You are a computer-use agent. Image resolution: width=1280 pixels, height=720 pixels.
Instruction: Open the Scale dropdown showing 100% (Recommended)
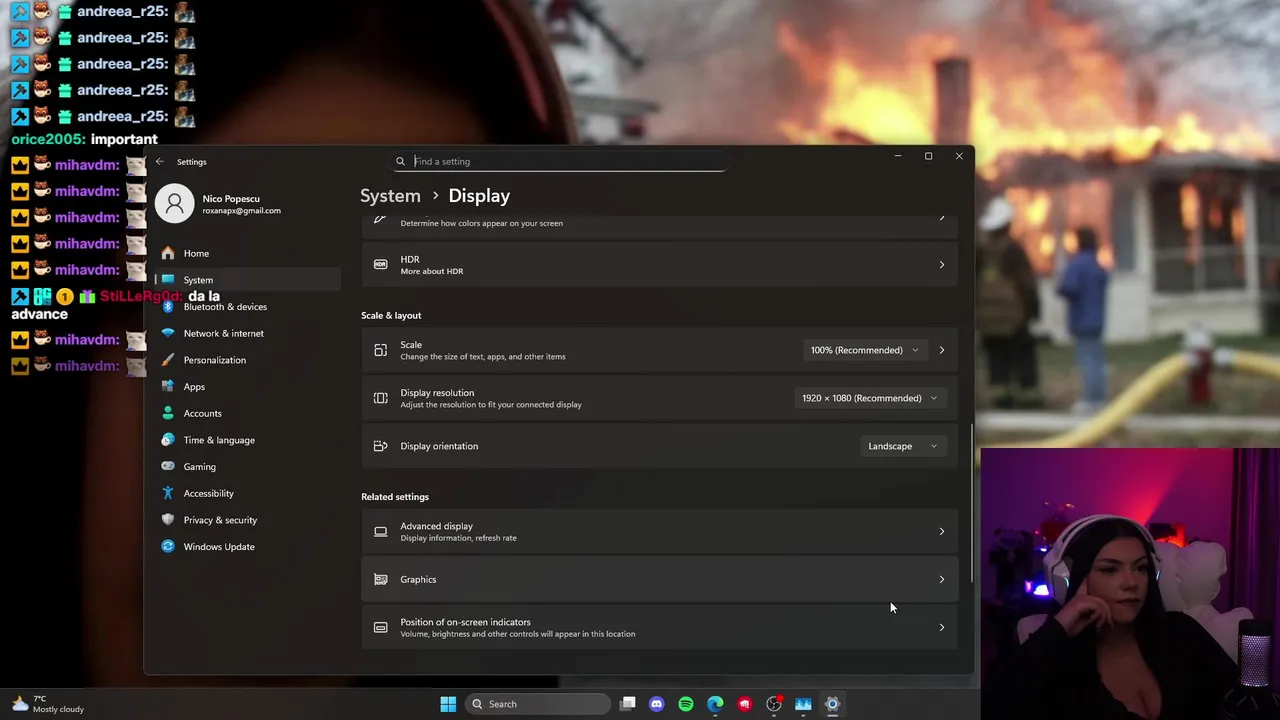(864, 350)
